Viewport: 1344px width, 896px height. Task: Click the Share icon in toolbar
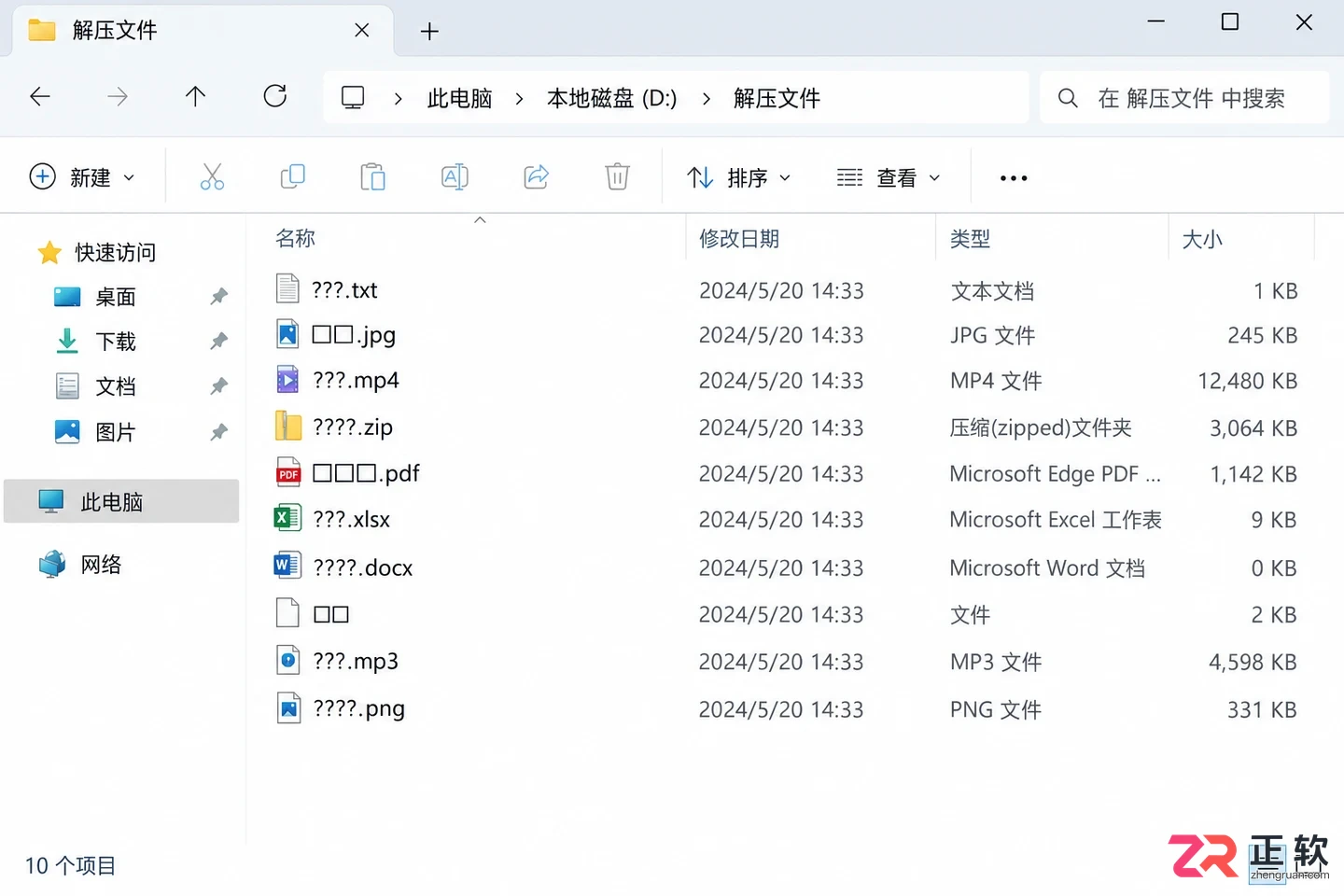pos(537,176)
